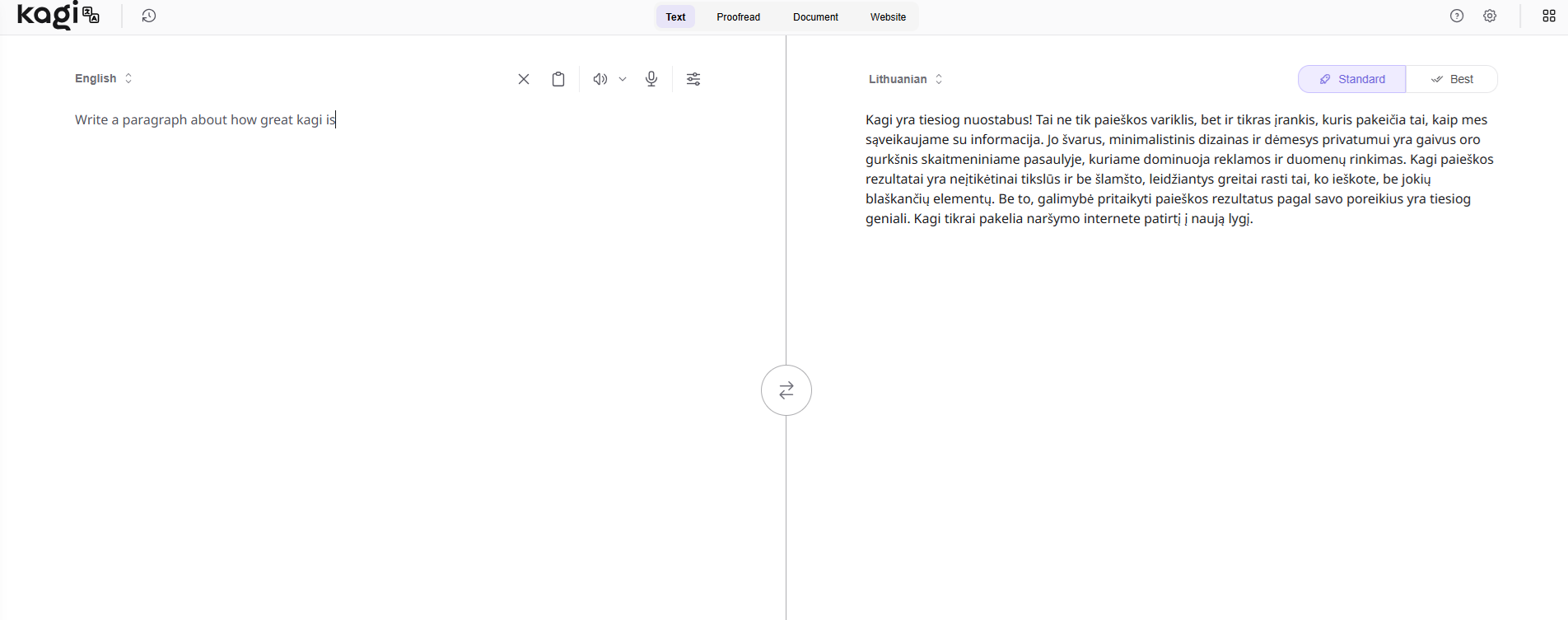Paste from clipboard icon

pyautogui.click(x=558, y=79)
